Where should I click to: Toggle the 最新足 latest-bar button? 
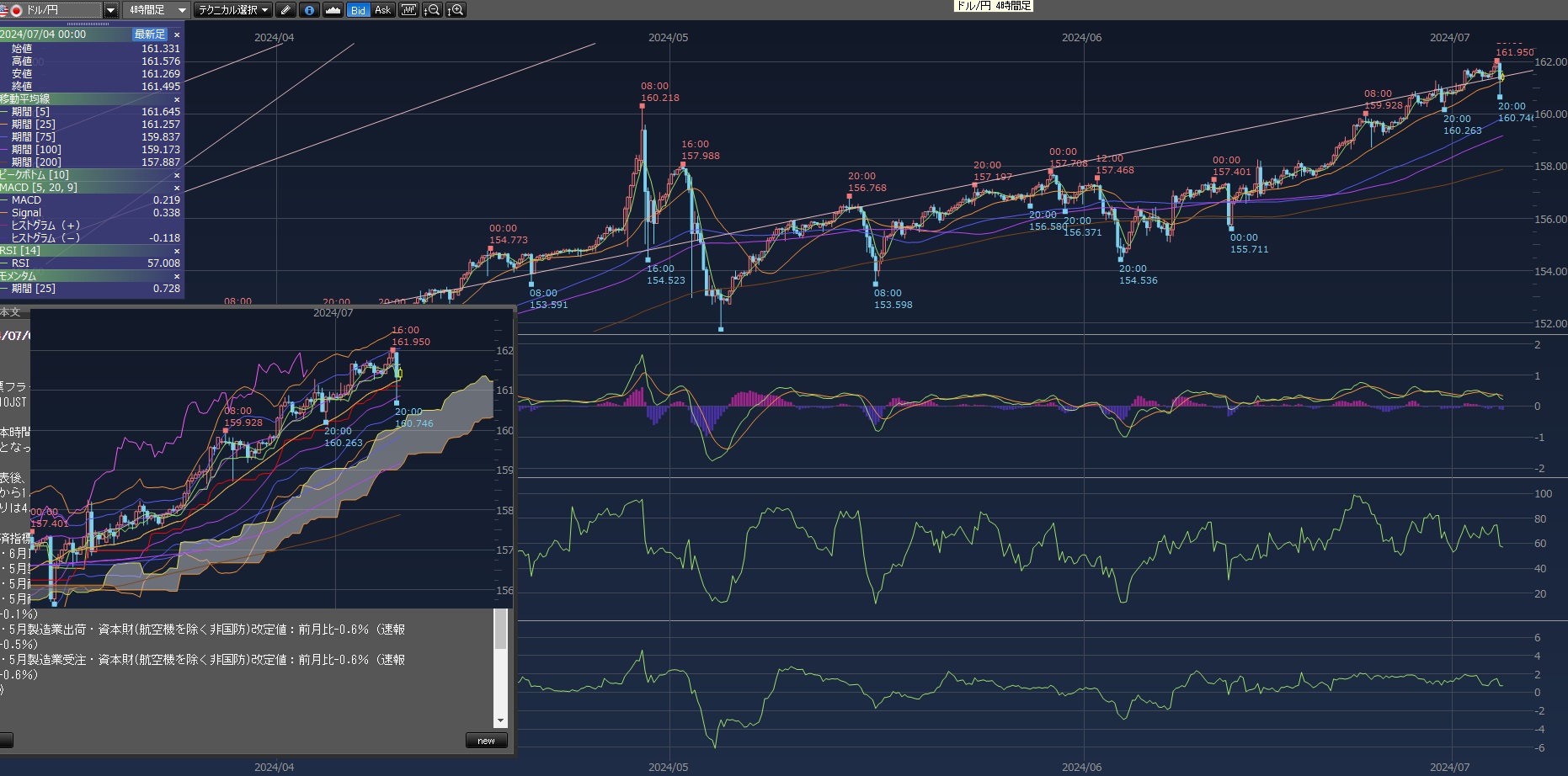[150, 35]
